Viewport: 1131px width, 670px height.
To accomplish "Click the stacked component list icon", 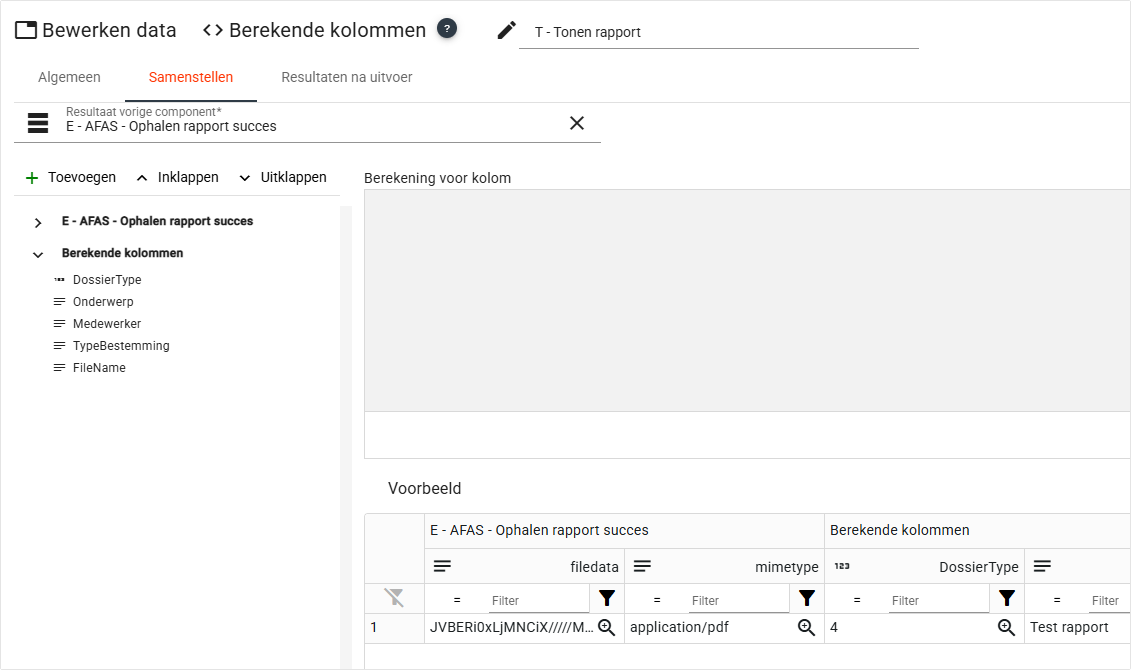I will 38,123.
